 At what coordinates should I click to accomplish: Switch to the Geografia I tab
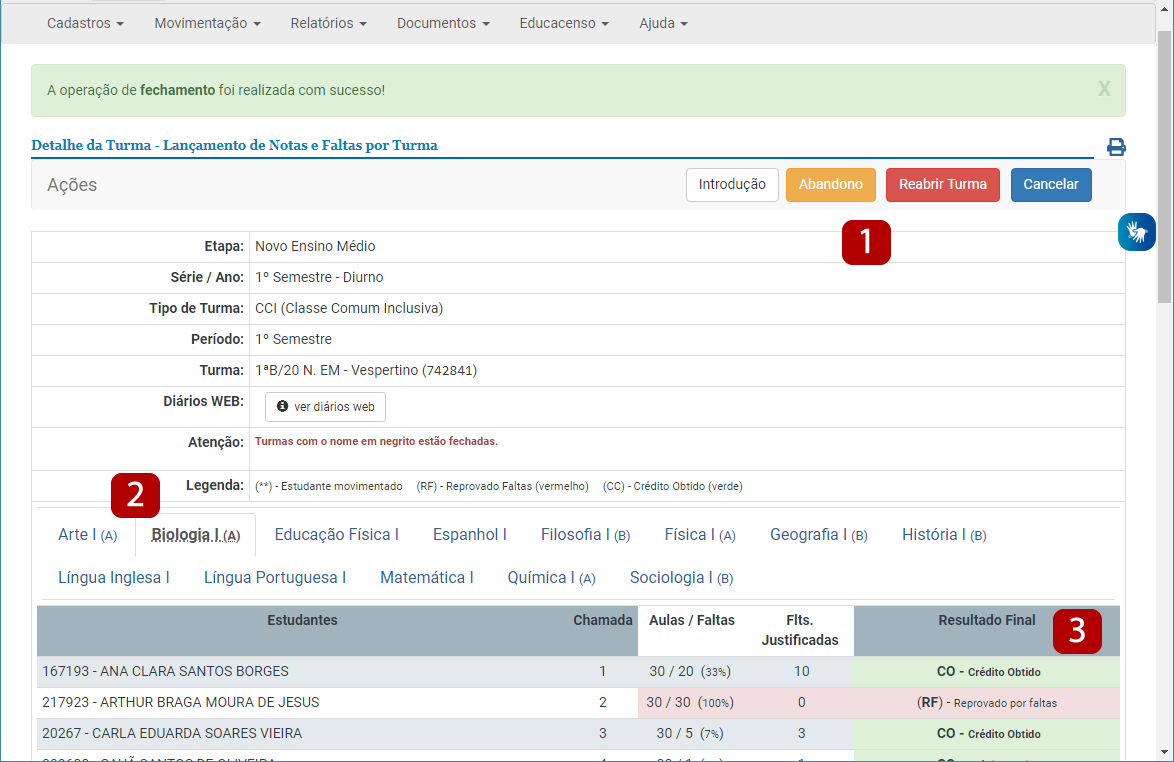tap(818, 535)
